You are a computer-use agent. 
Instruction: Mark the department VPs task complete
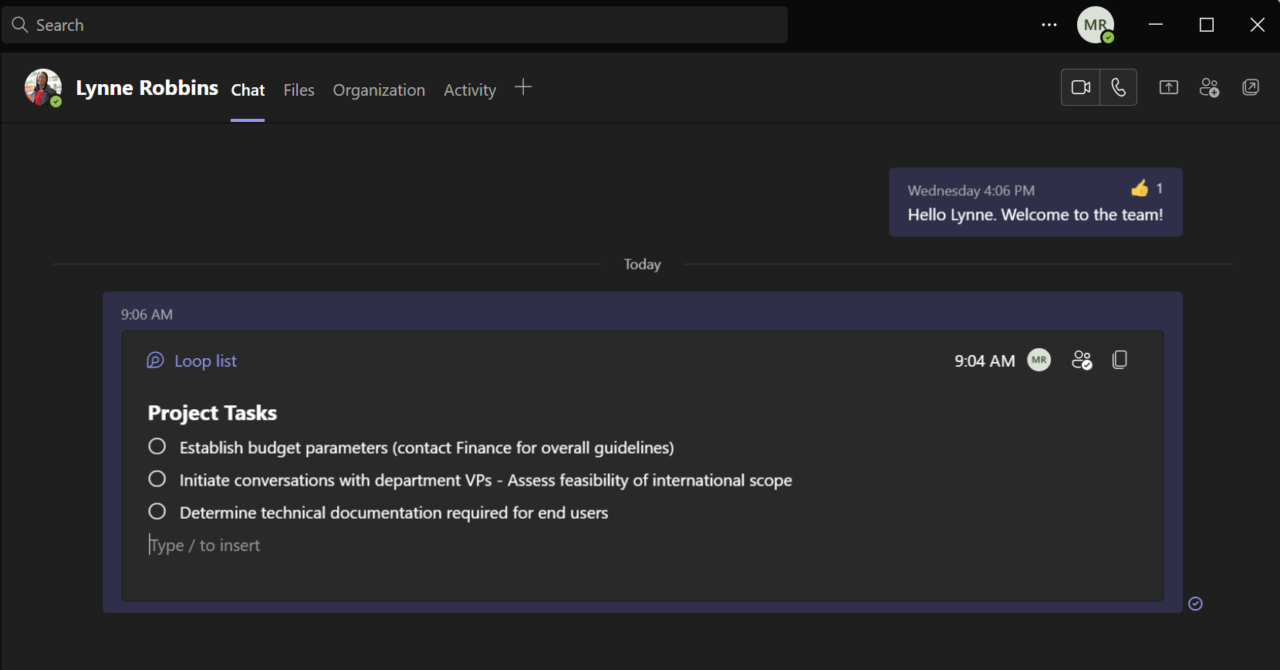point(156,479)
